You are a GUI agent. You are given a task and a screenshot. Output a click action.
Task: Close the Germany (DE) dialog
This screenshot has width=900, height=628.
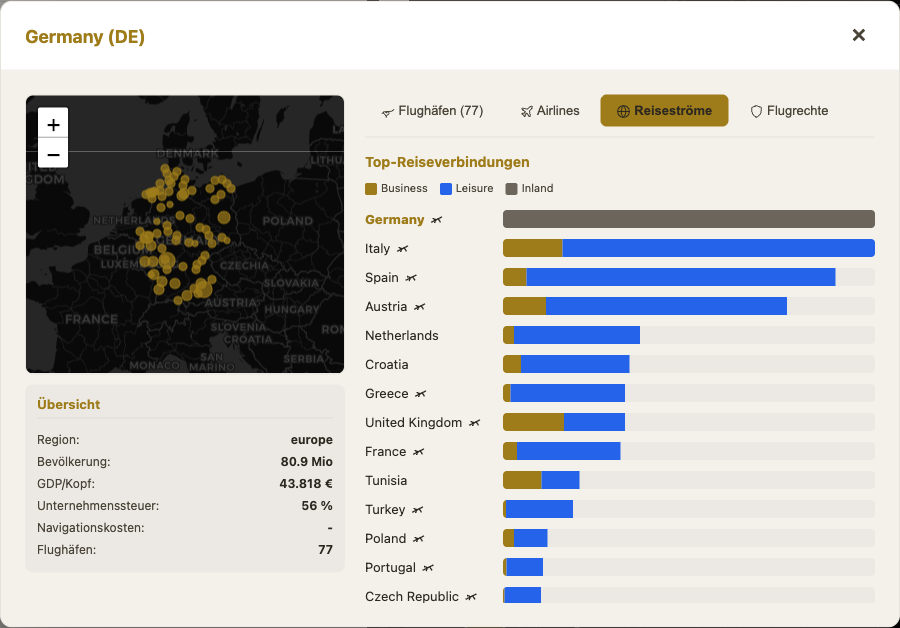coord(859,35)
